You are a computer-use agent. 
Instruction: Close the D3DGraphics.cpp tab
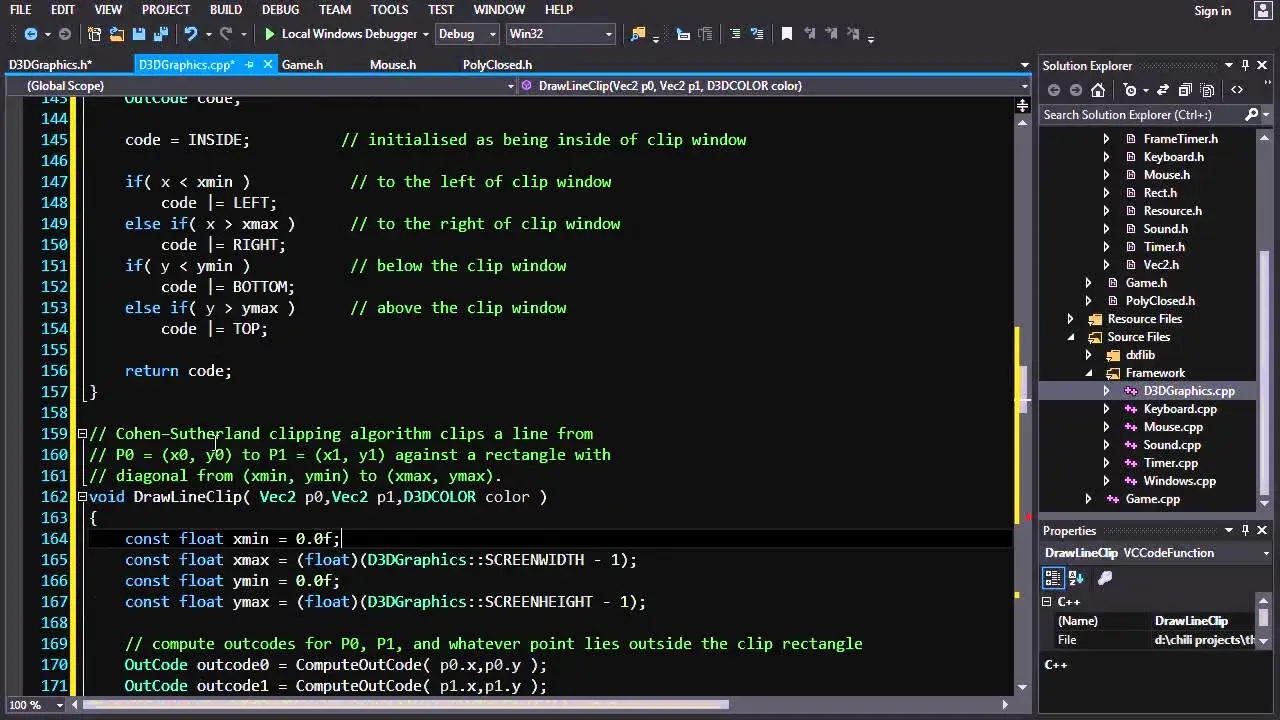[268, 65]
